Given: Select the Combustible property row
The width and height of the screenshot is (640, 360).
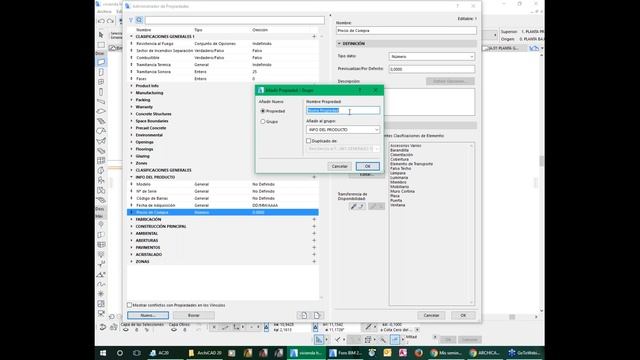Looking at the screenshot, I should pos(223,58).
